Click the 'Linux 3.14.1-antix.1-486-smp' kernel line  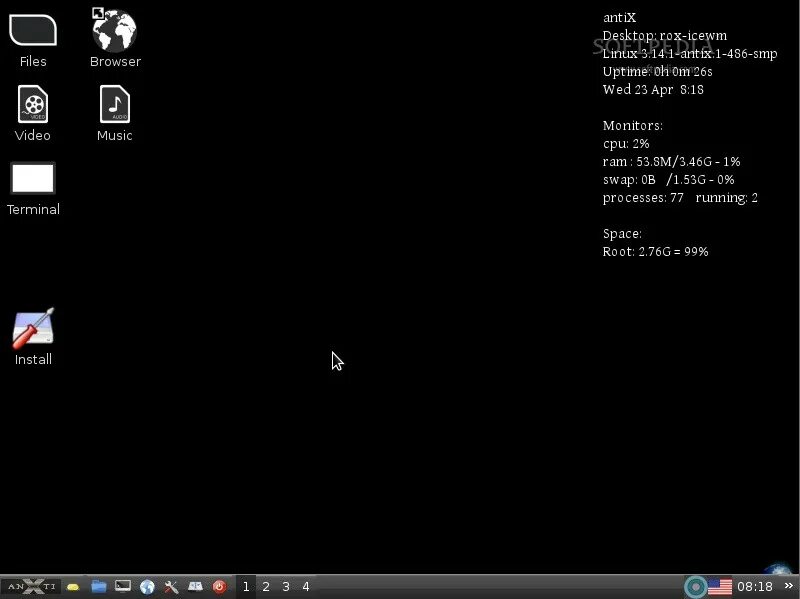coord(690,54)
